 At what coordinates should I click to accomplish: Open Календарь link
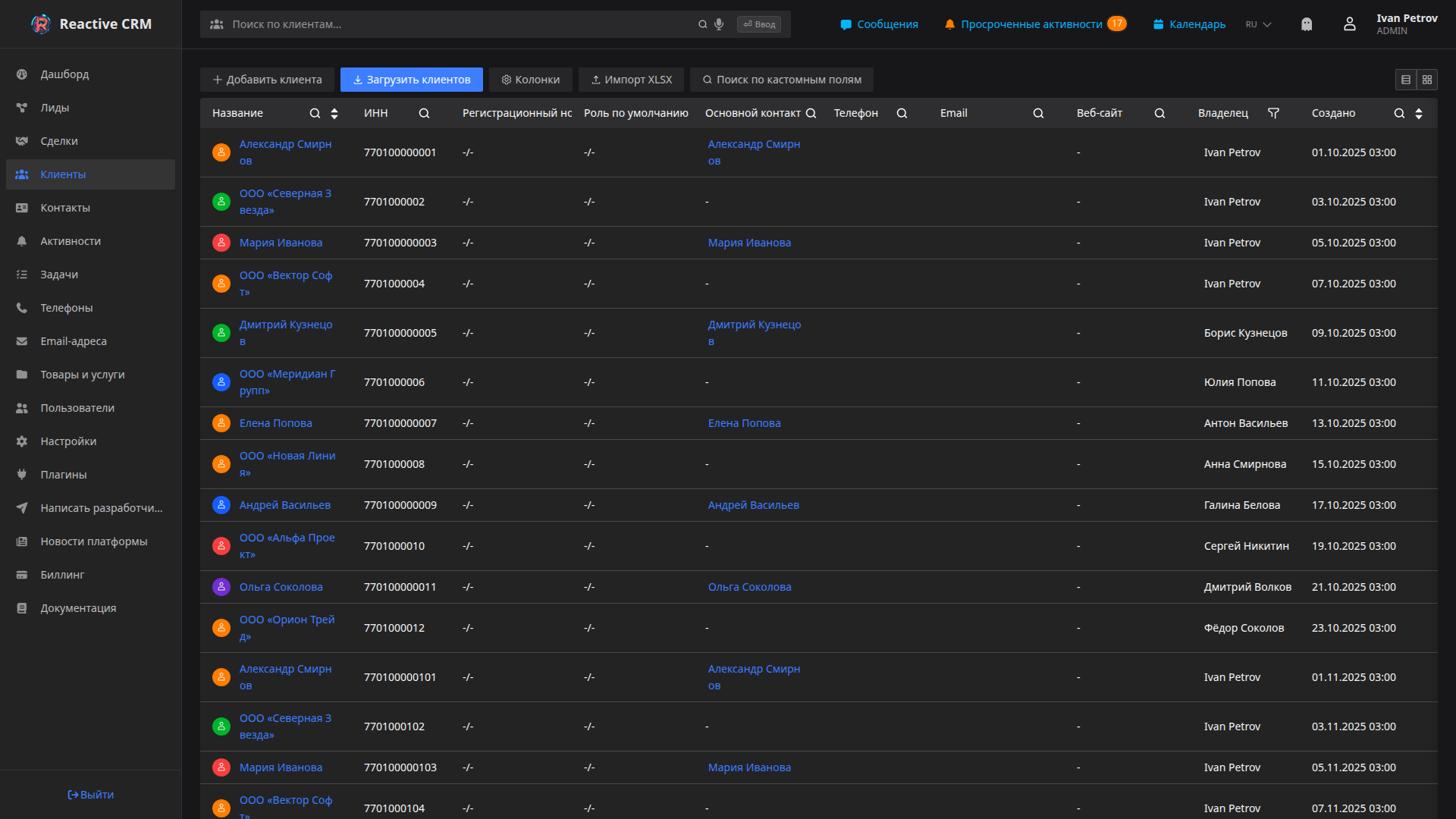pos(1189,24)
